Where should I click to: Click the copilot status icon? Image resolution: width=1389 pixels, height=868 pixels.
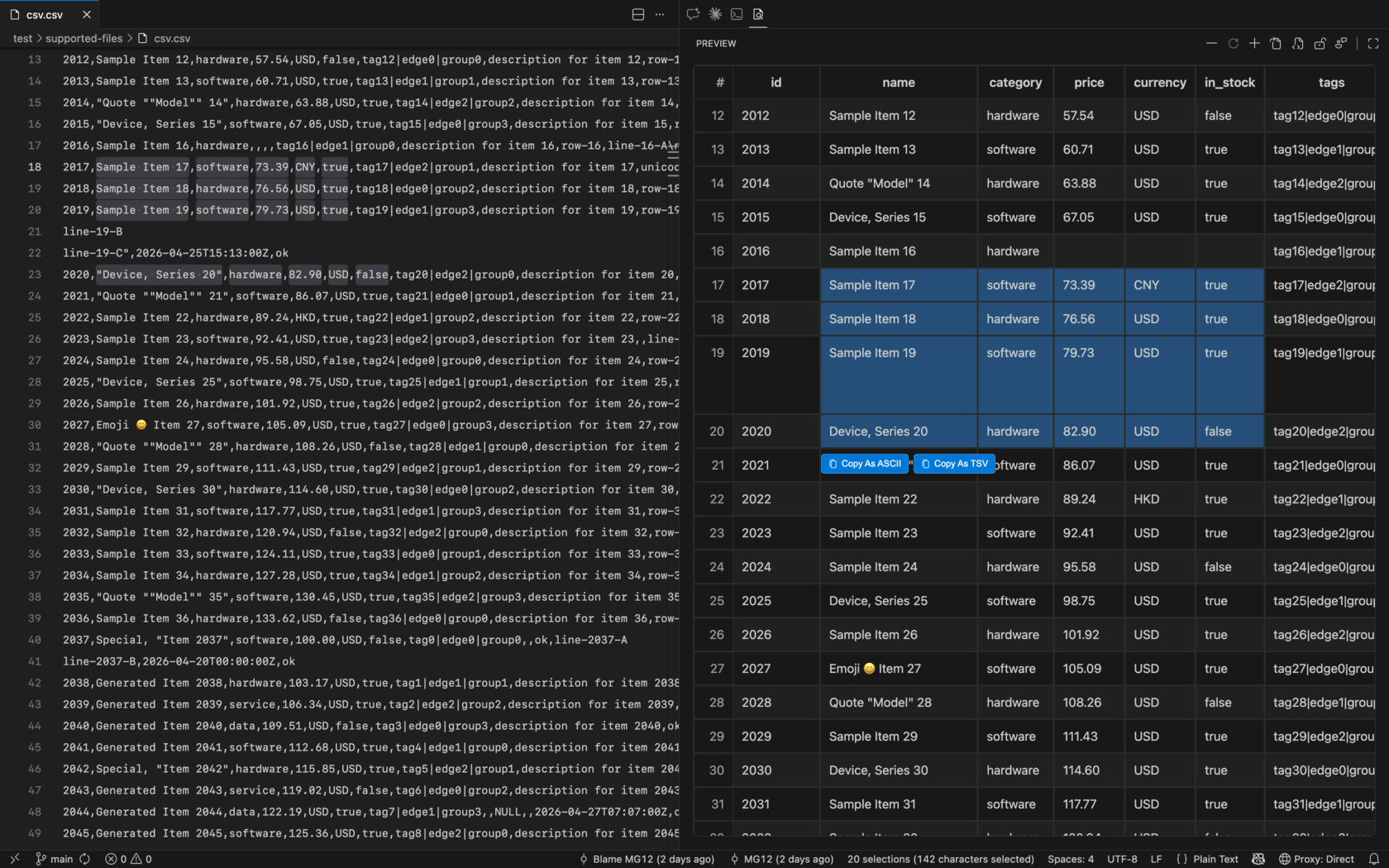1258,859
